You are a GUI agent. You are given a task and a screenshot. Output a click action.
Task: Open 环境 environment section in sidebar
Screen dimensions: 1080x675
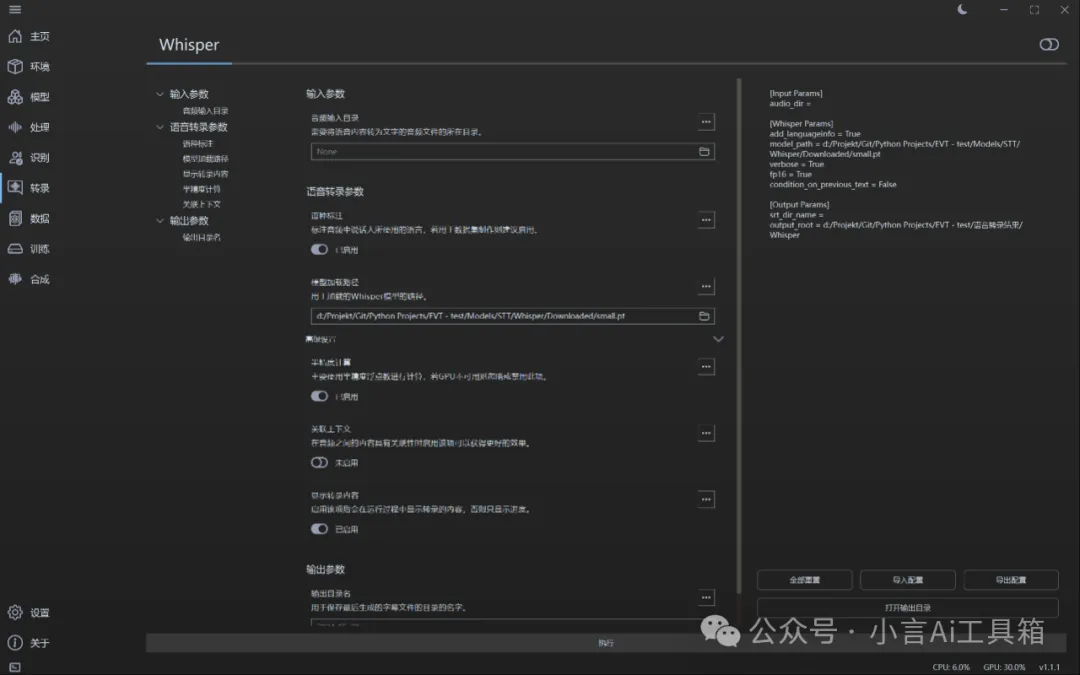pyautogui.click(x=29, y=67)
